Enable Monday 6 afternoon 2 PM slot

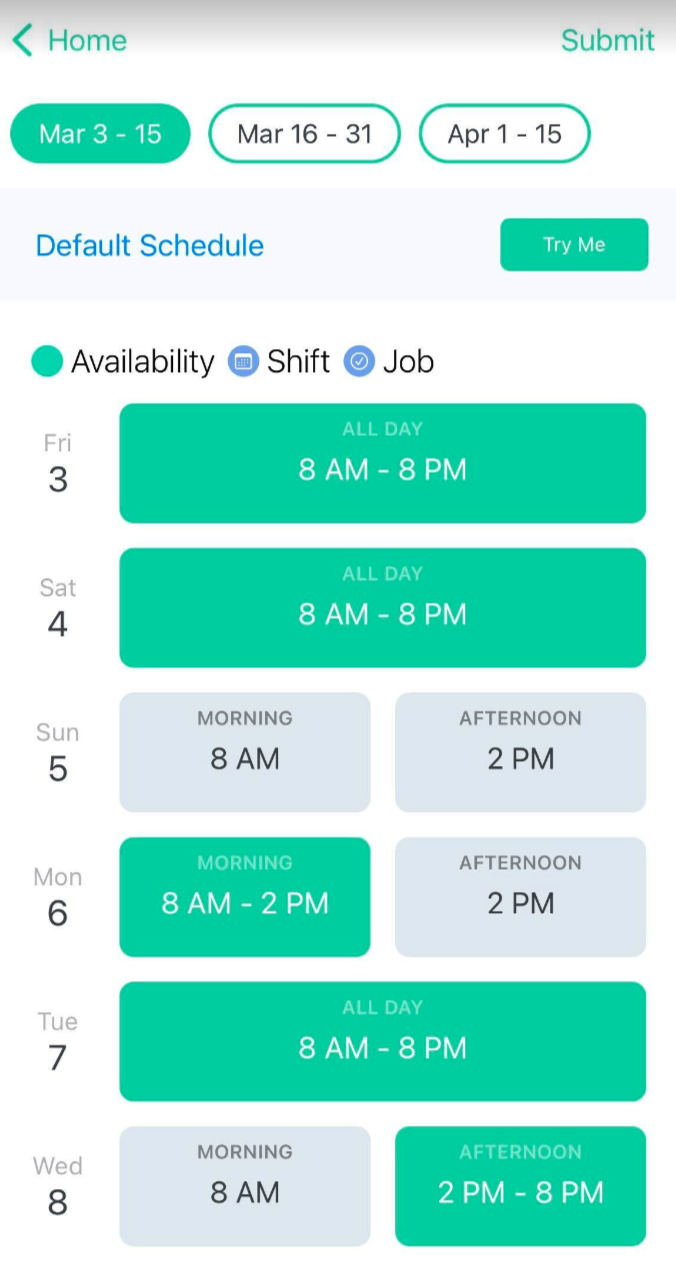(x=520, y=897)
